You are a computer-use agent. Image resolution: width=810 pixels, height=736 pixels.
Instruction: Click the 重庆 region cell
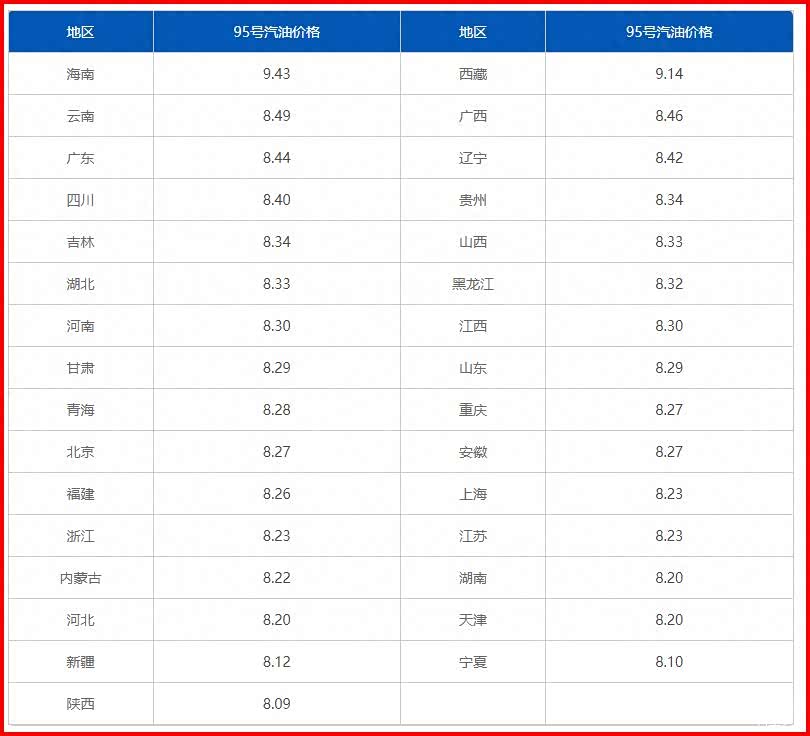click(472, 410)
